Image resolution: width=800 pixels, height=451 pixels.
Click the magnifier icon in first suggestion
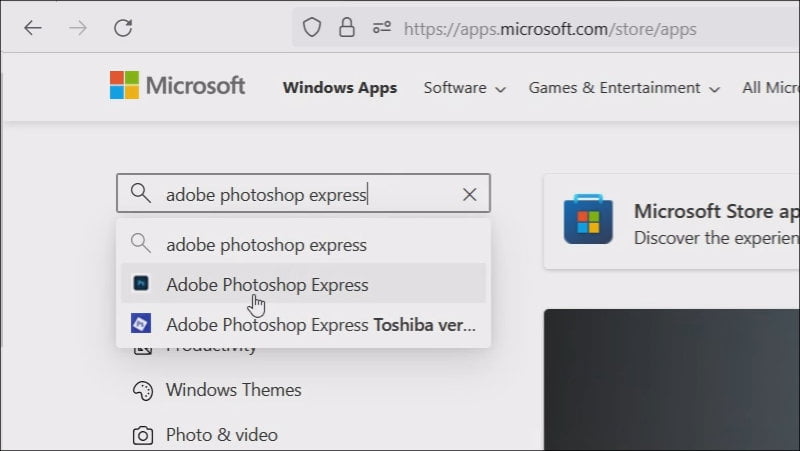click(x=140, y=243)
